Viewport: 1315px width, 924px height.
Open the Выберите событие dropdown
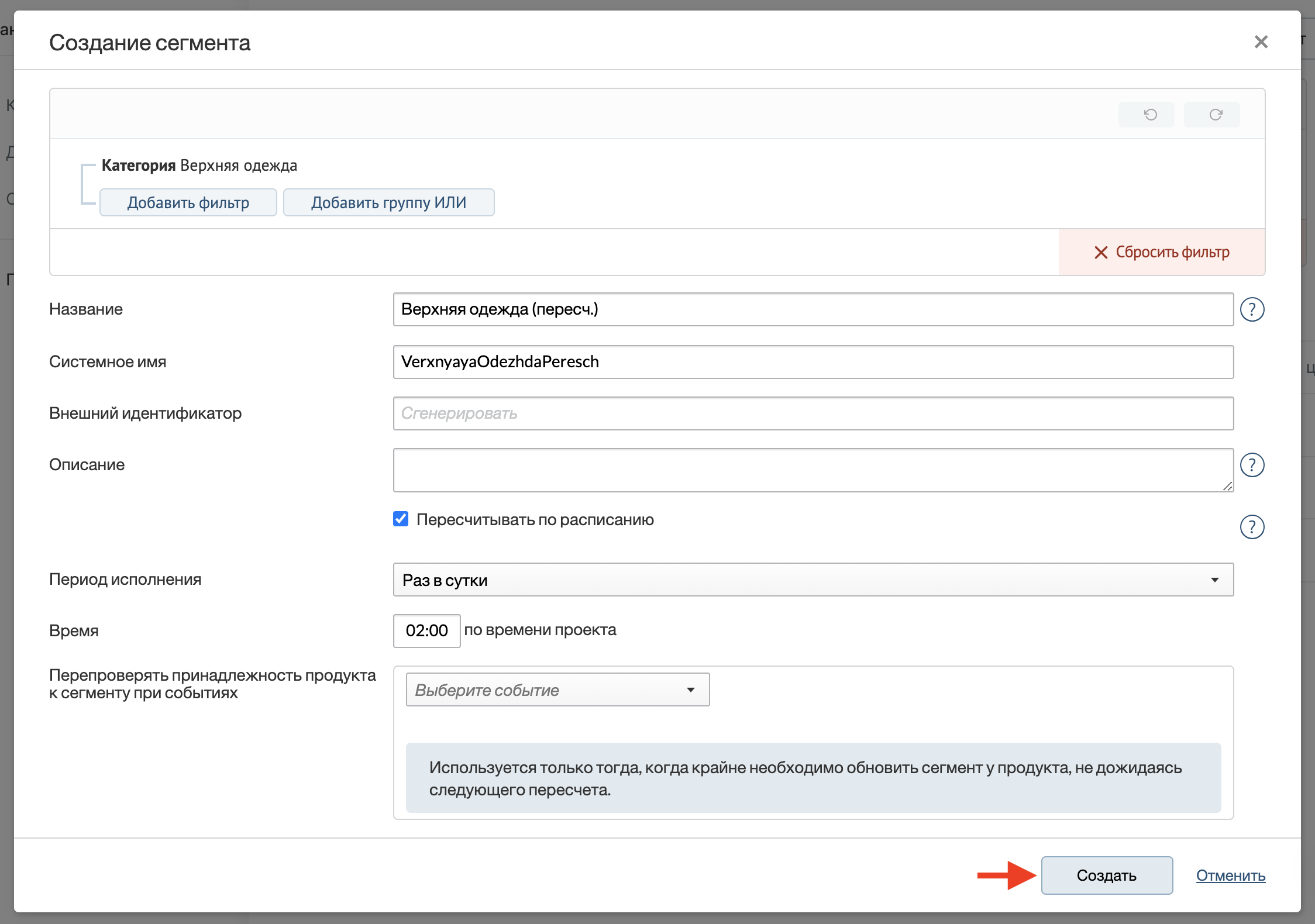[x=558, y=689]
